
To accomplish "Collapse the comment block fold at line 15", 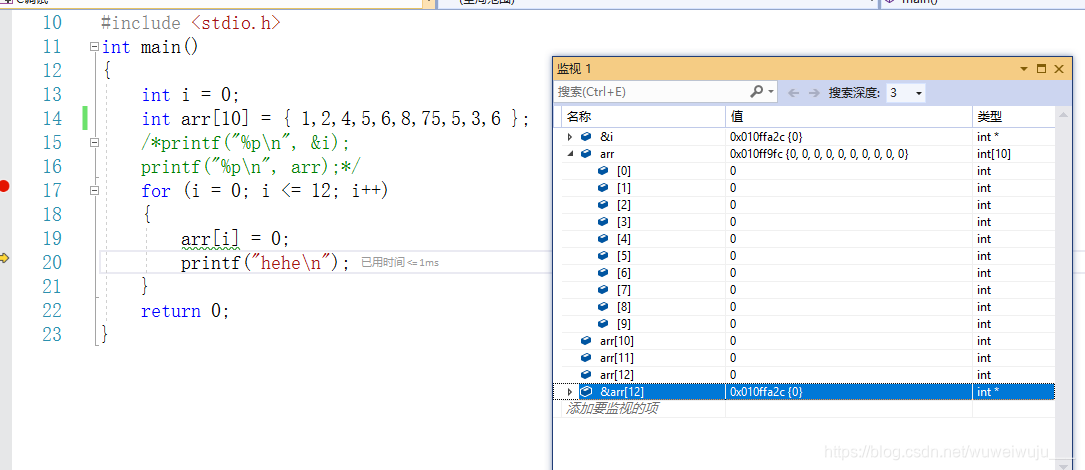I will click(x=94, y=143).
